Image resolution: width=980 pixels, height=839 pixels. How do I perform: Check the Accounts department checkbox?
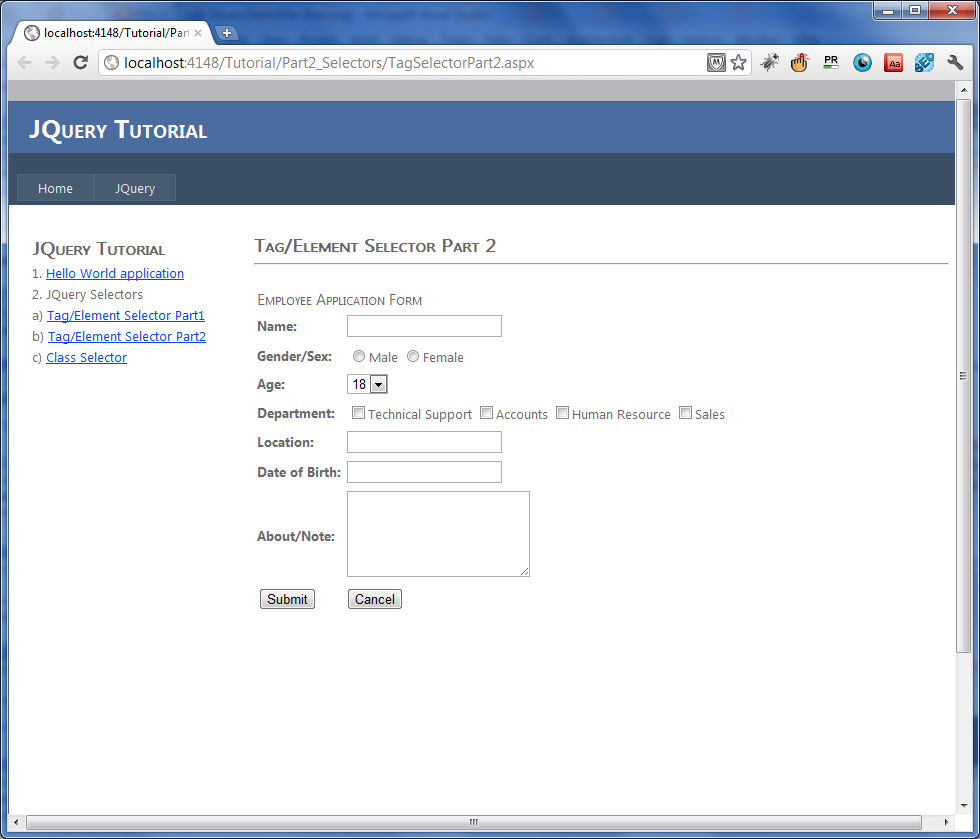tap(486, 412)
